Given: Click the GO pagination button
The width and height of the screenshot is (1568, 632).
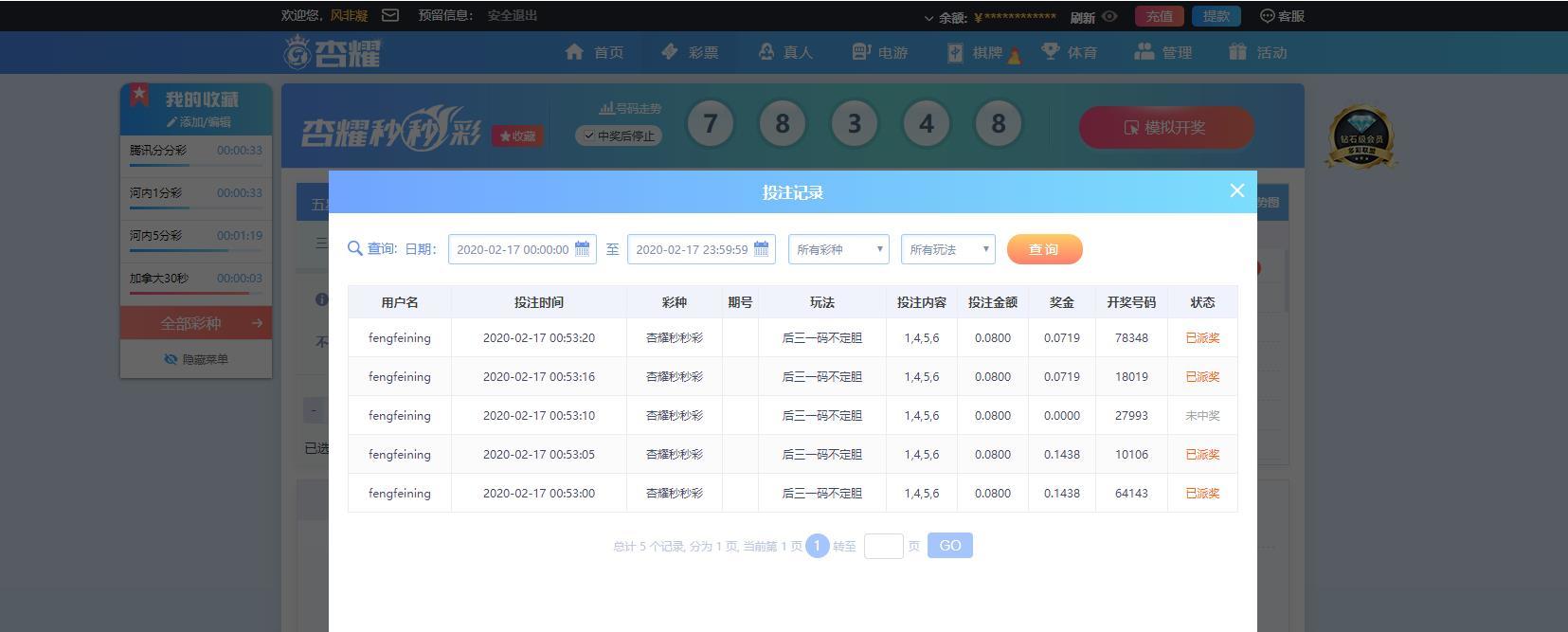Looking at the screenshot, I should pos(950,546).
